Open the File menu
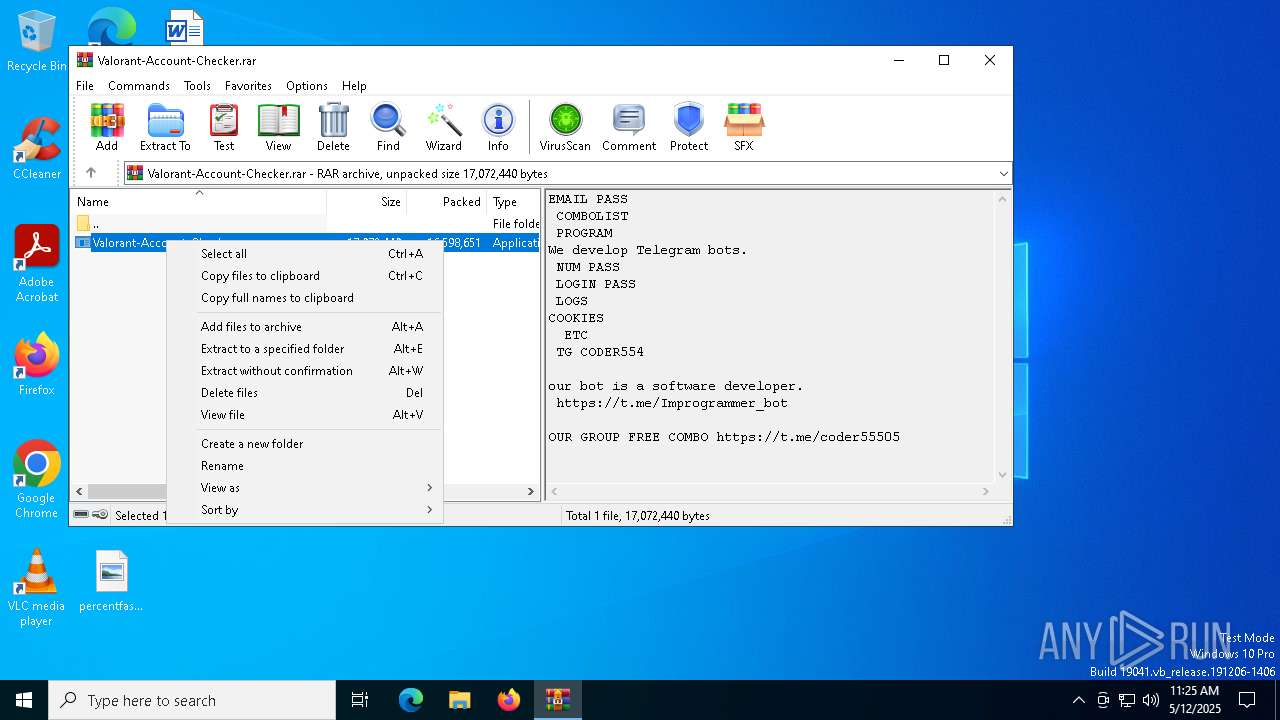The width and height of the screenshot is (1280, 720). 85,86
